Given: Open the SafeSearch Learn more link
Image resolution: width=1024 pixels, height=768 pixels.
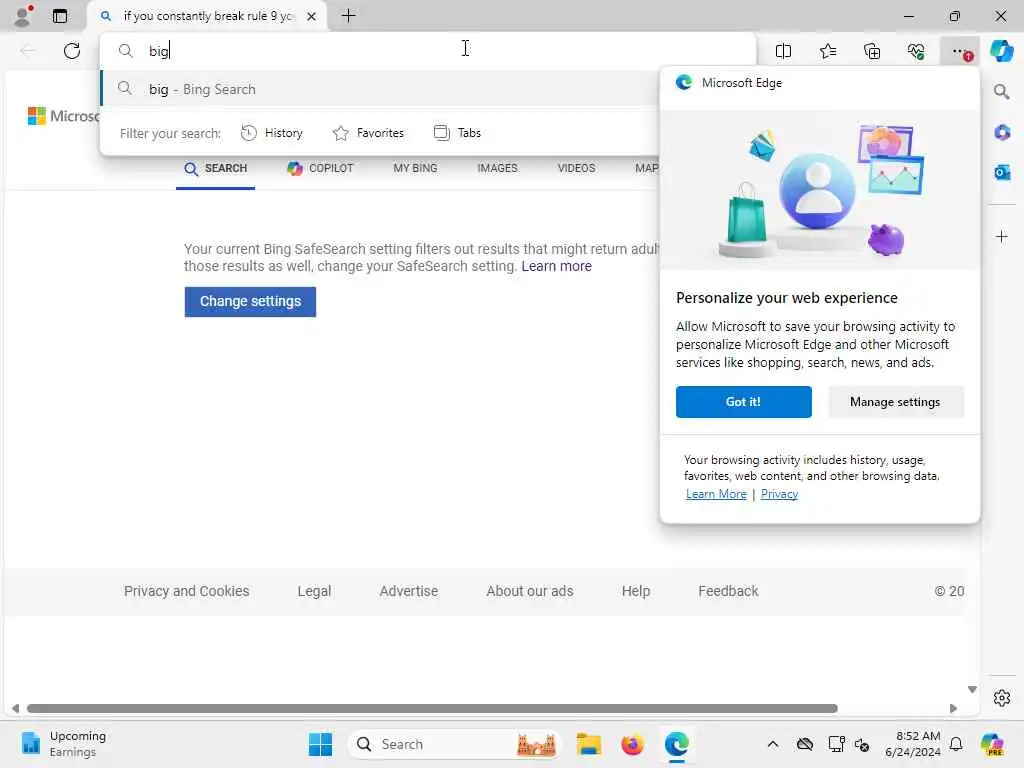Looking at the screenshot, I should coord(556,266).
